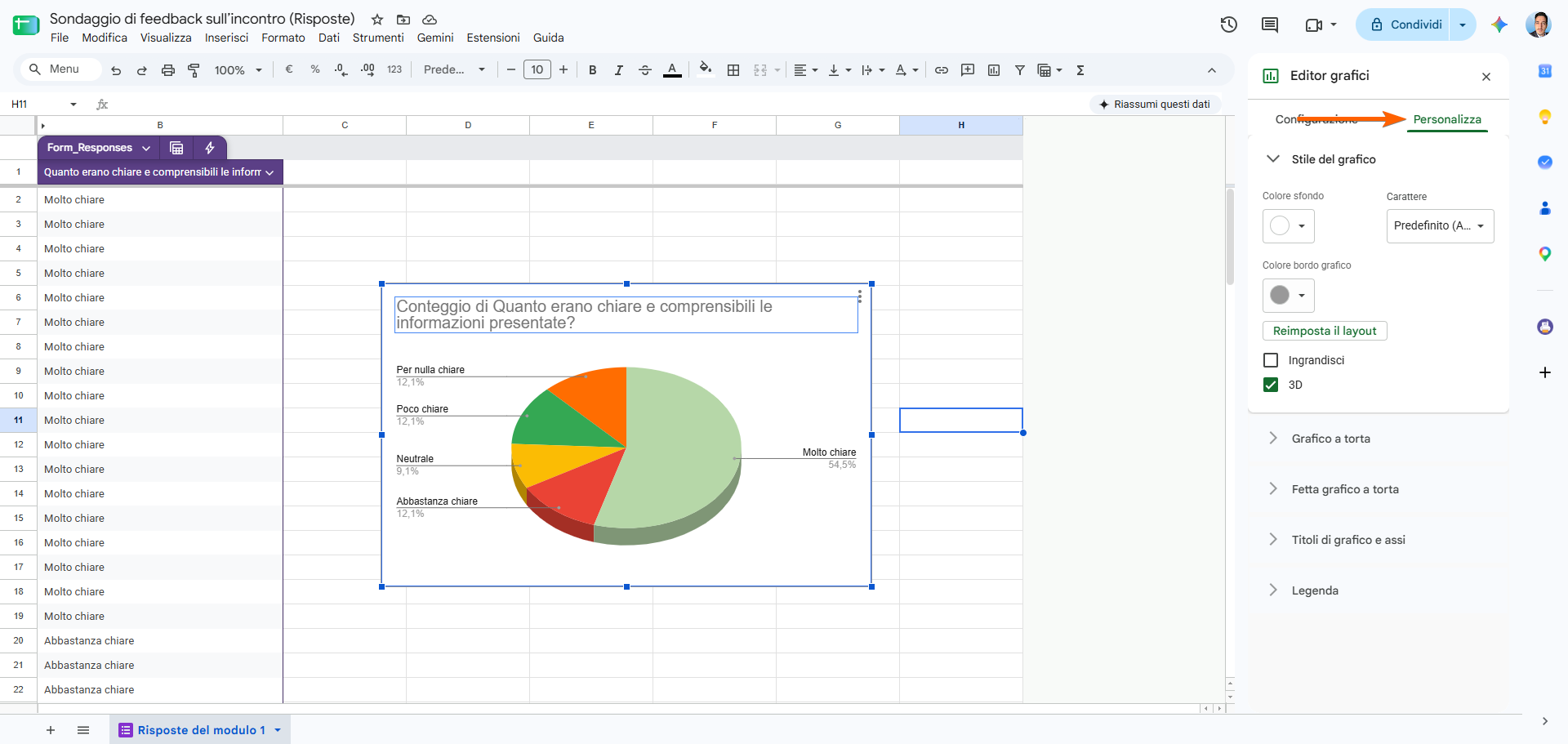
Task: Expand the Grafico a torta section
Action: coord(1273,439)
